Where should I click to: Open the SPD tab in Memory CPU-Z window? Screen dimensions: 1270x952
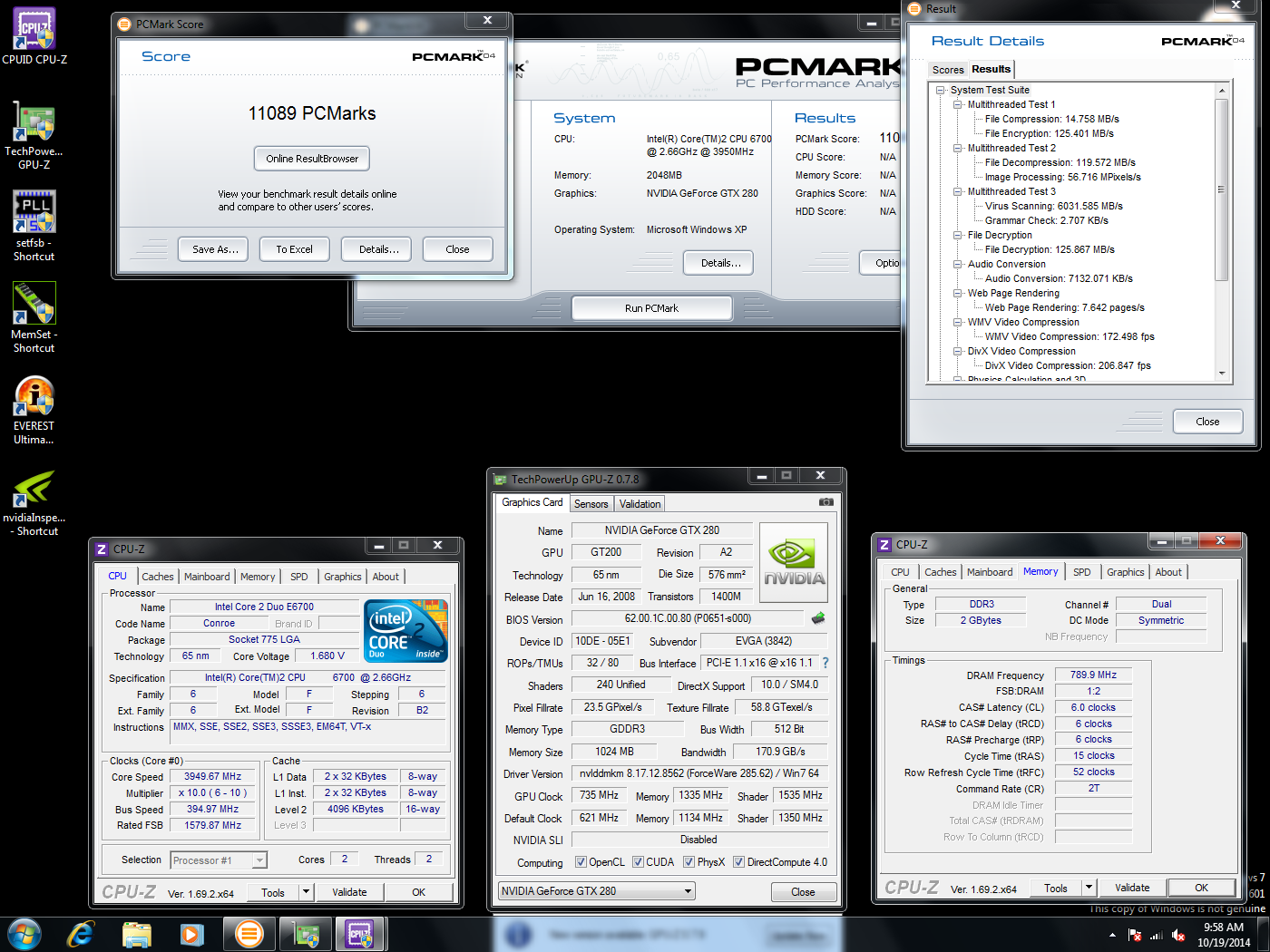click(x=1082, y=572)
